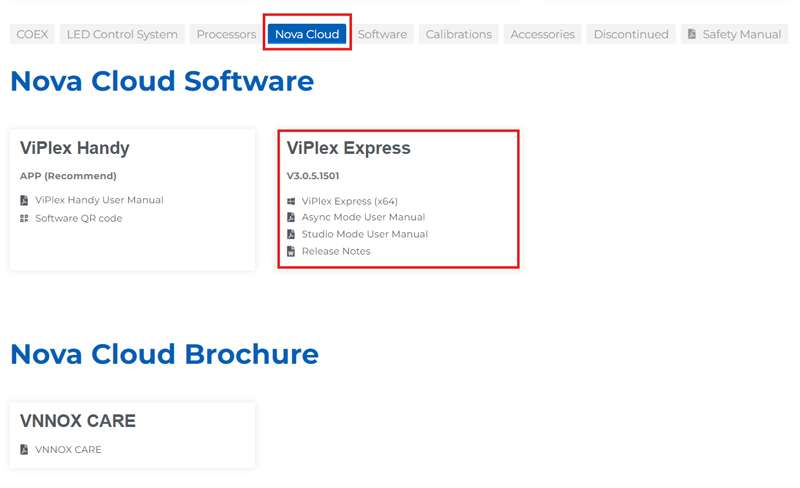Open the Discontinued tab

[x=631, y=34]
